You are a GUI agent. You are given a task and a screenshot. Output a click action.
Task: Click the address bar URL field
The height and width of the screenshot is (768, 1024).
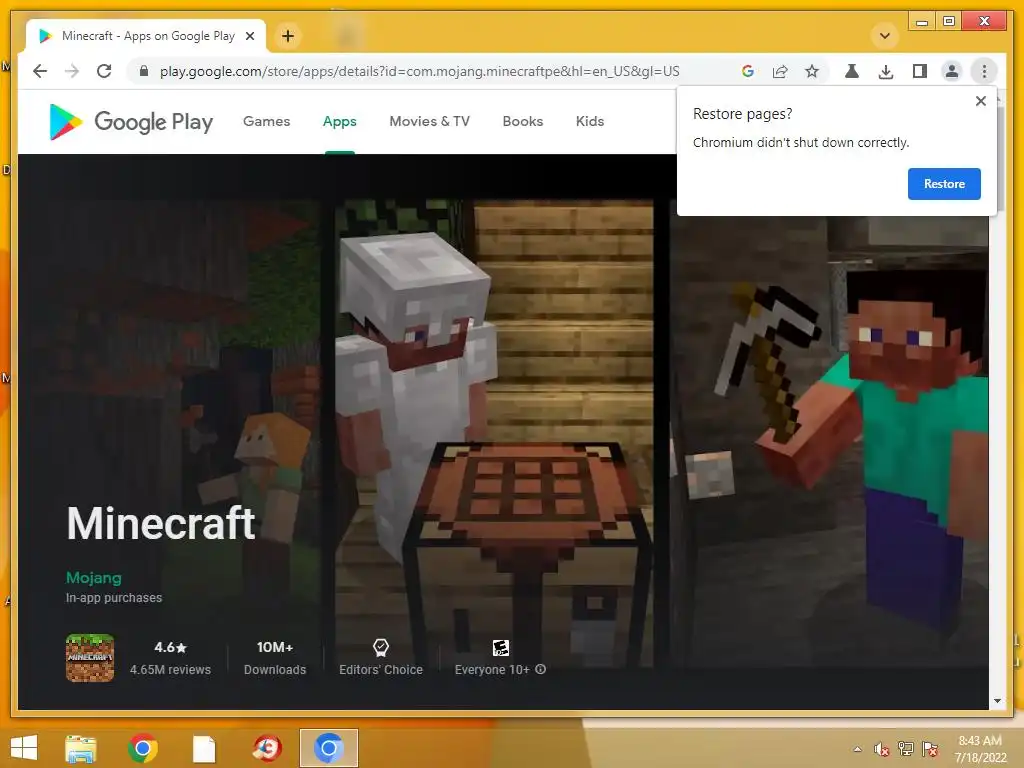point(419,71)
